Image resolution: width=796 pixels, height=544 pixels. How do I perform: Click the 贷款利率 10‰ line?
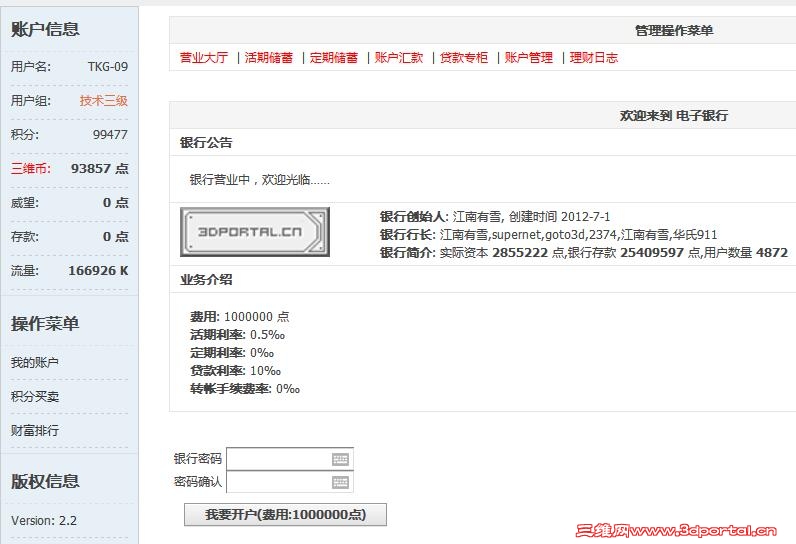[x=236, y=370]
